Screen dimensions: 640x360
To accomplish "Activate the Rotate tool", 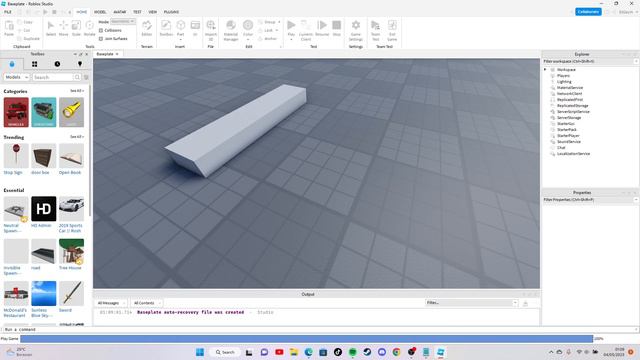I will [x=89, y=28].
